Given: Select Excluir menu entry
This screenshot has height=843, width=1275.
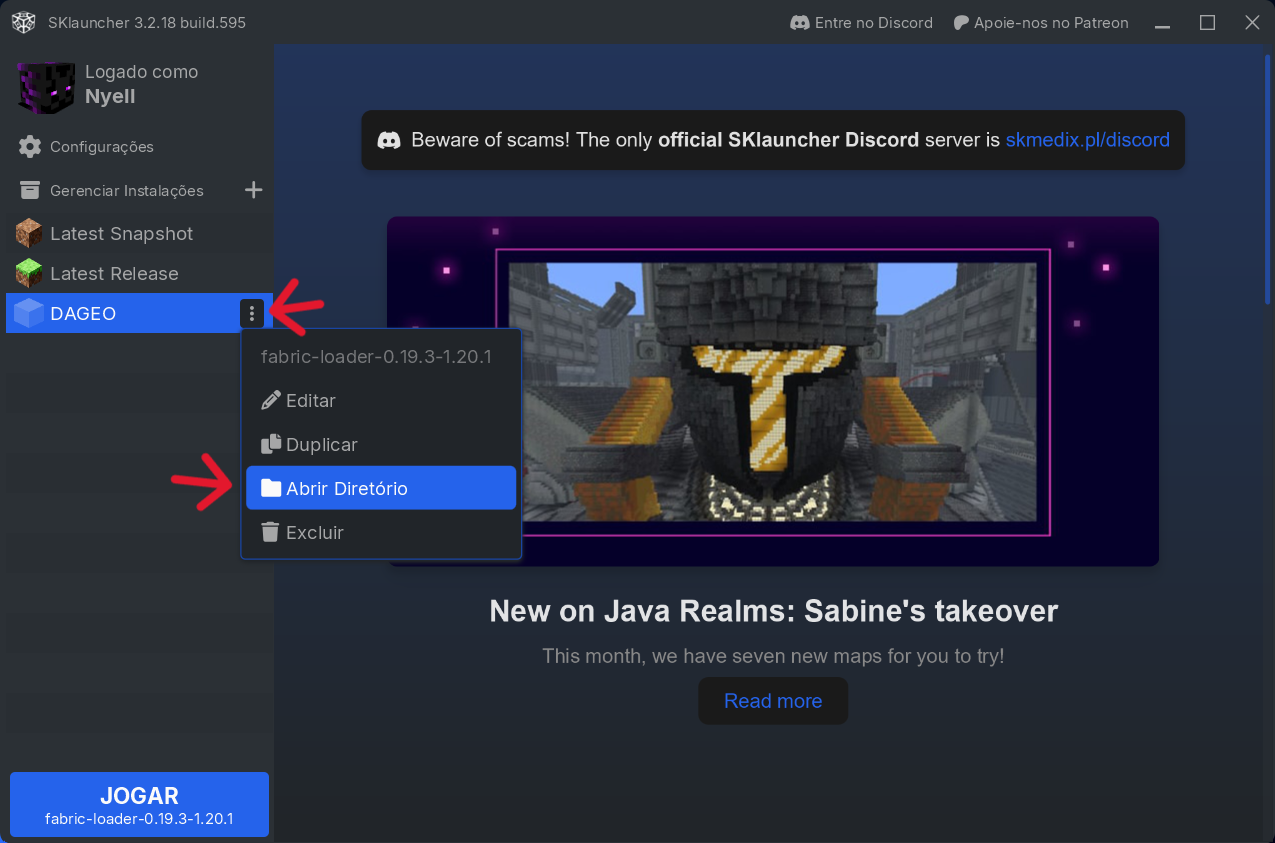Looking at the screenshot, I should [381, 532].
